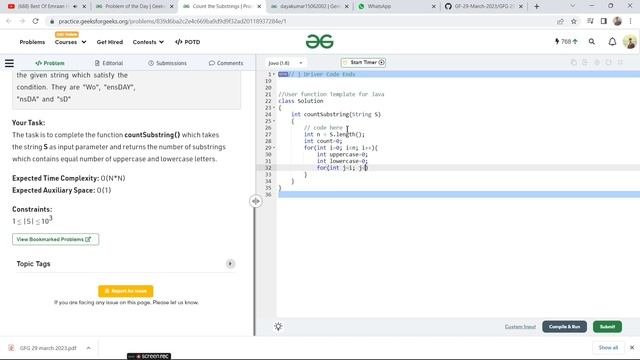Switch to the Editorial tab

point(109,63)
